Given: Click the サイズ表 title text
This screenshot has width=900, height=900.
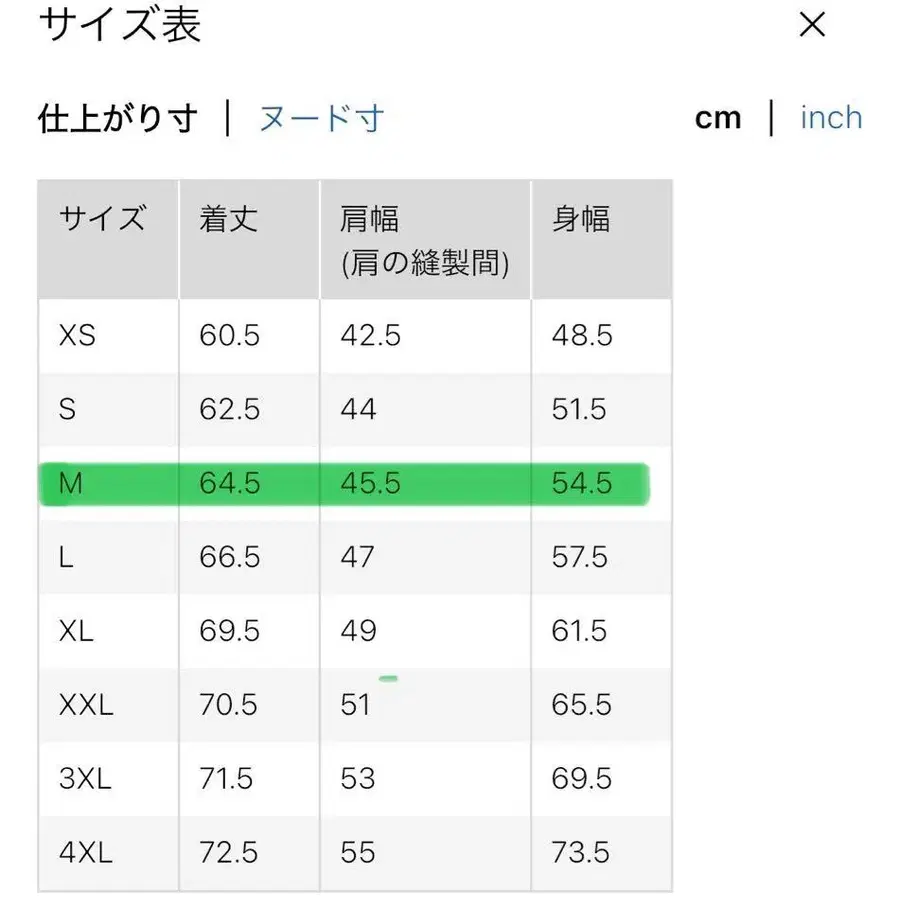Looking at the screenshot, I should [119, 27].
